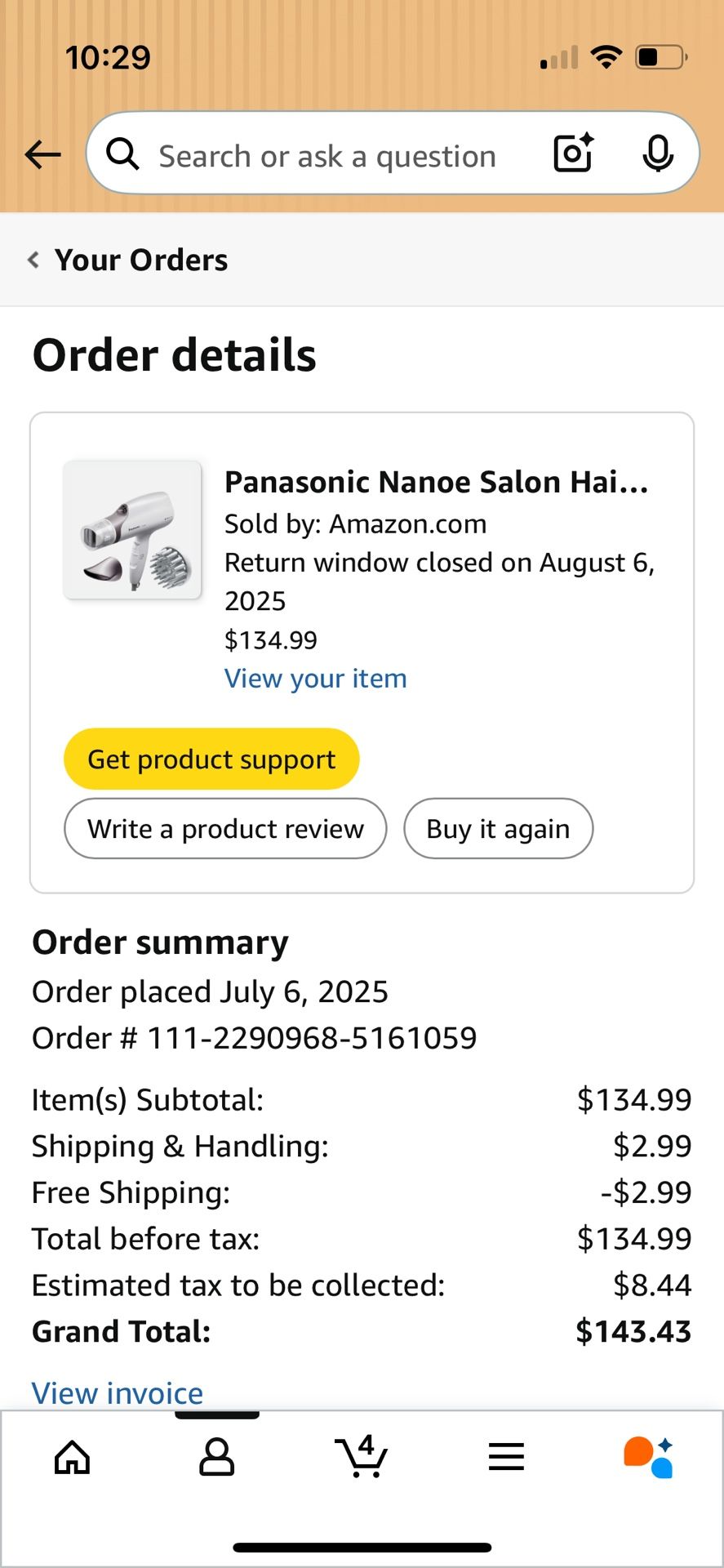This screenshot has height=1568, width=724.
Task: Open shopping cart with 4 items
Action: click(x=361, y=1456)
